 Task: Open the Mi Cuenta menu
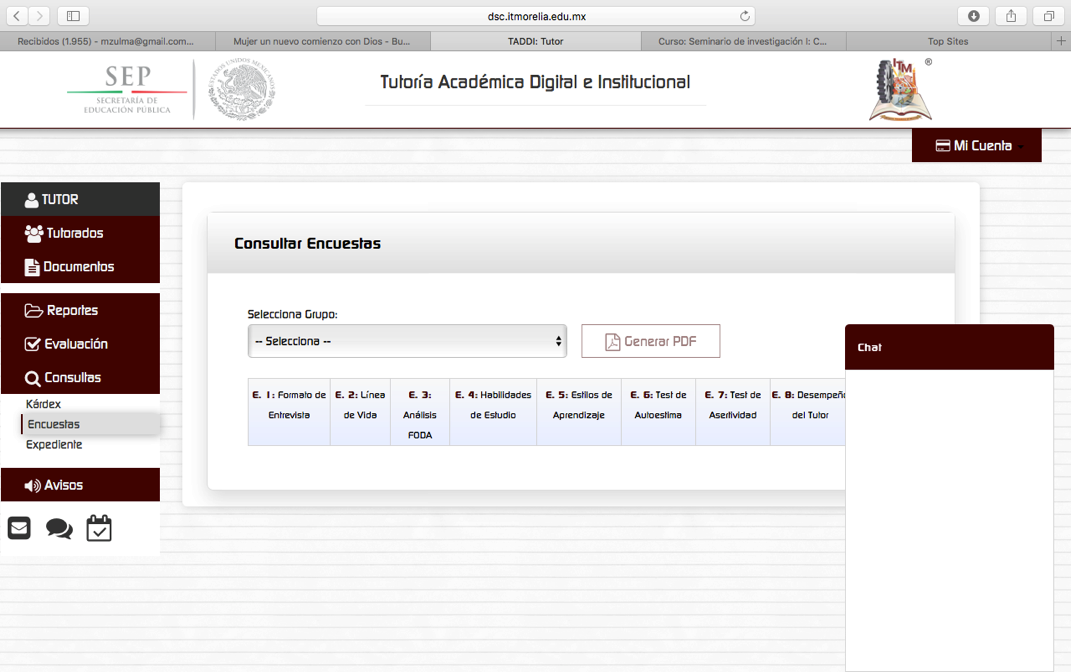pyautogui.click(x=976, y=146)
